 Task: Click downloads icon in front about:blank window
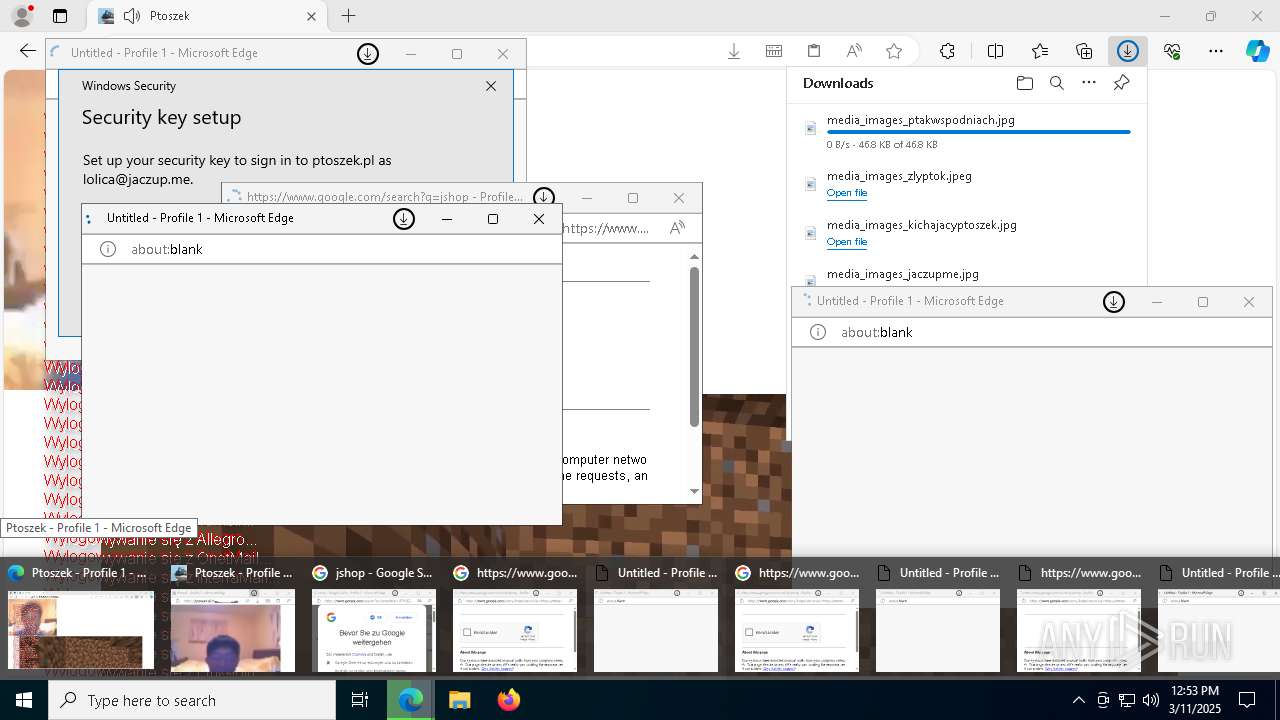point(404,218)
